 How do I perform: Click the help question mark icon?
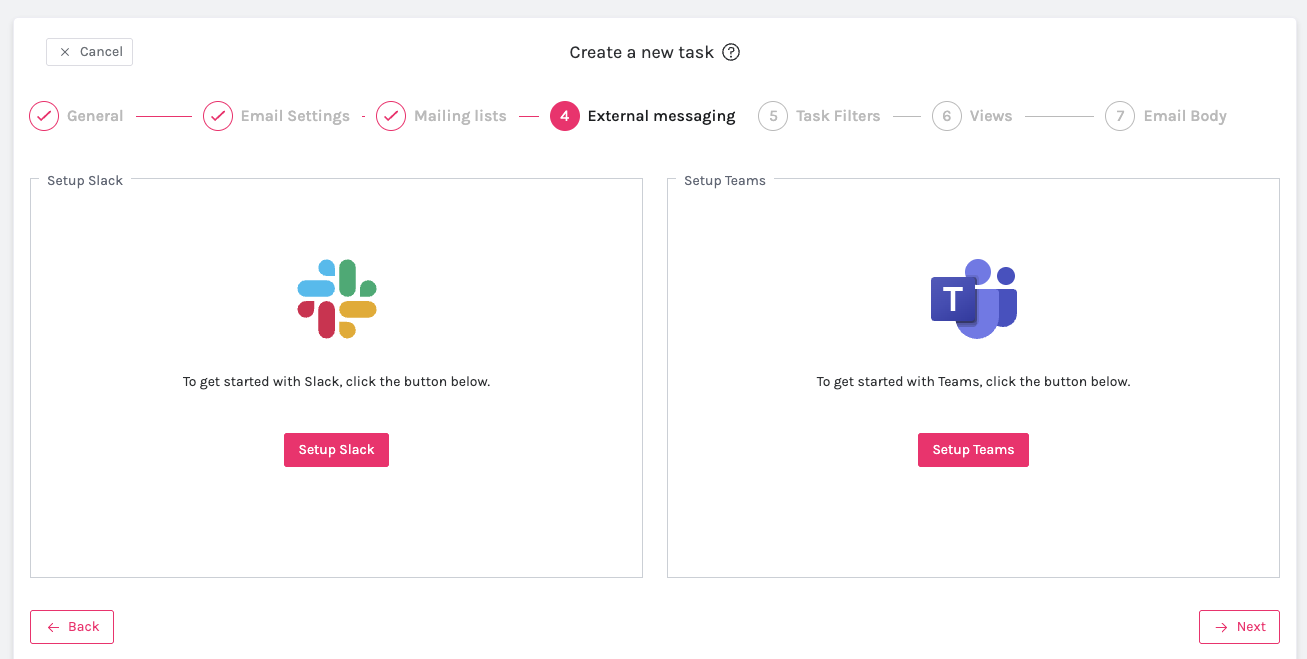pyautogui.click(x=731, y=52)
